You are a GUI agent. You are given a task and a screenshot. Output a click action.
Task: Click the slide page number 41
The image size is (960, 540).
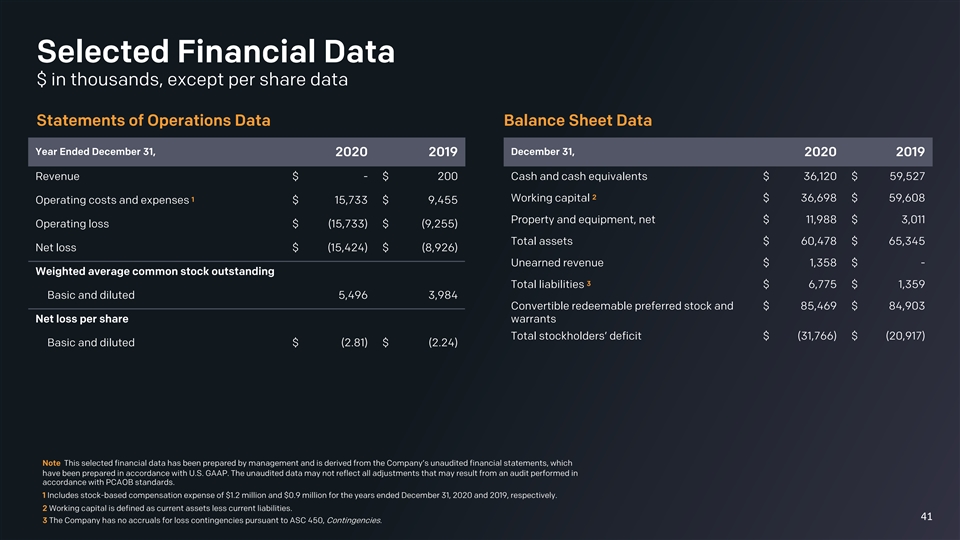click(x=926, y=516)
